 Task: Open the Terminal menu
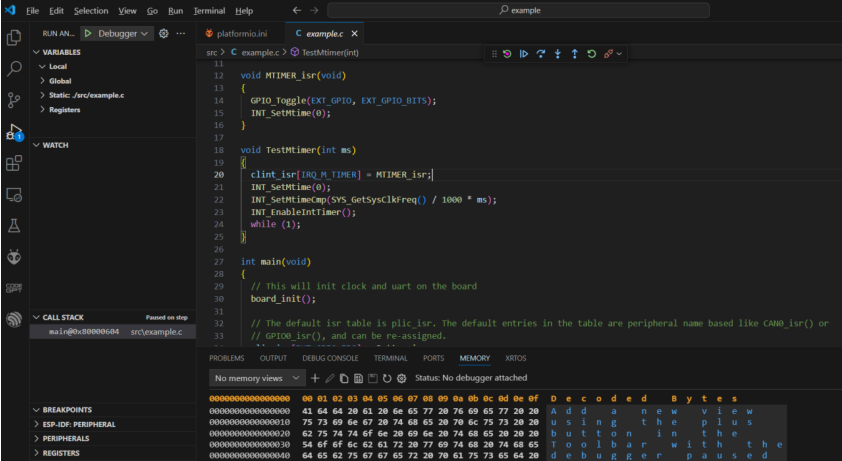coord(209,11)
